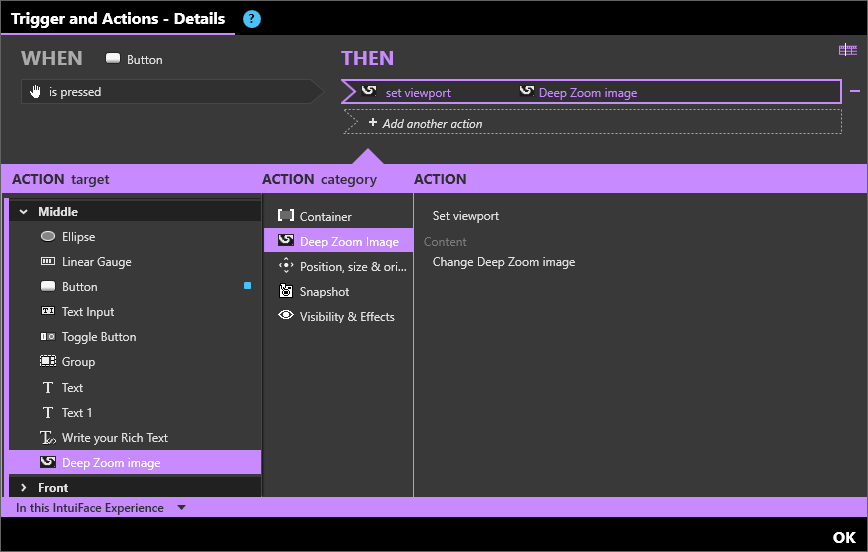
Task: Select Ellipse as action target
Action: click(135, 236)
